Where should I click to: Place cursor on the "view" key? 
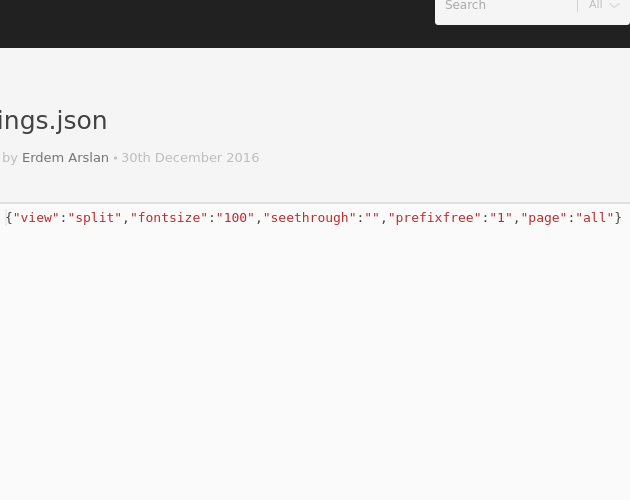[x=36, y=218]
